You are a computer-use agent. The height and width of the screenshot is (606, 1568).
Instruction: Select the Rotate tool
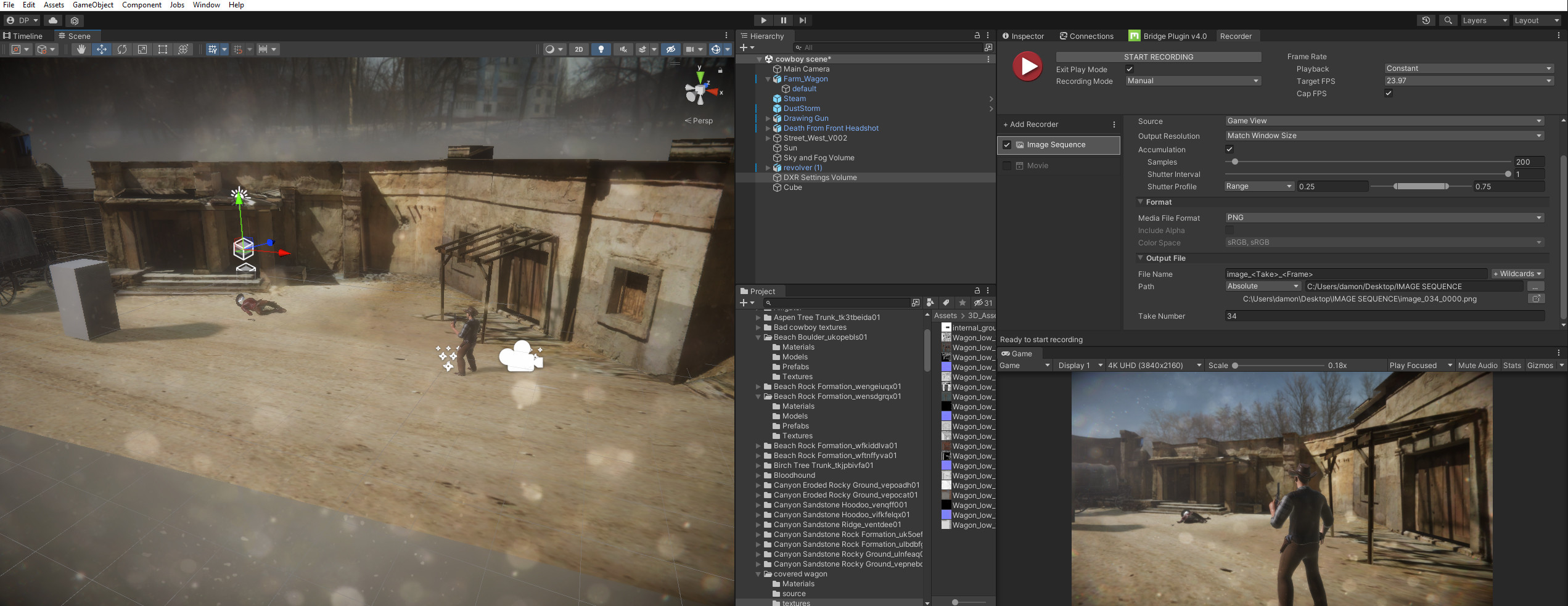pyautogui.click(x=122, y=49)
